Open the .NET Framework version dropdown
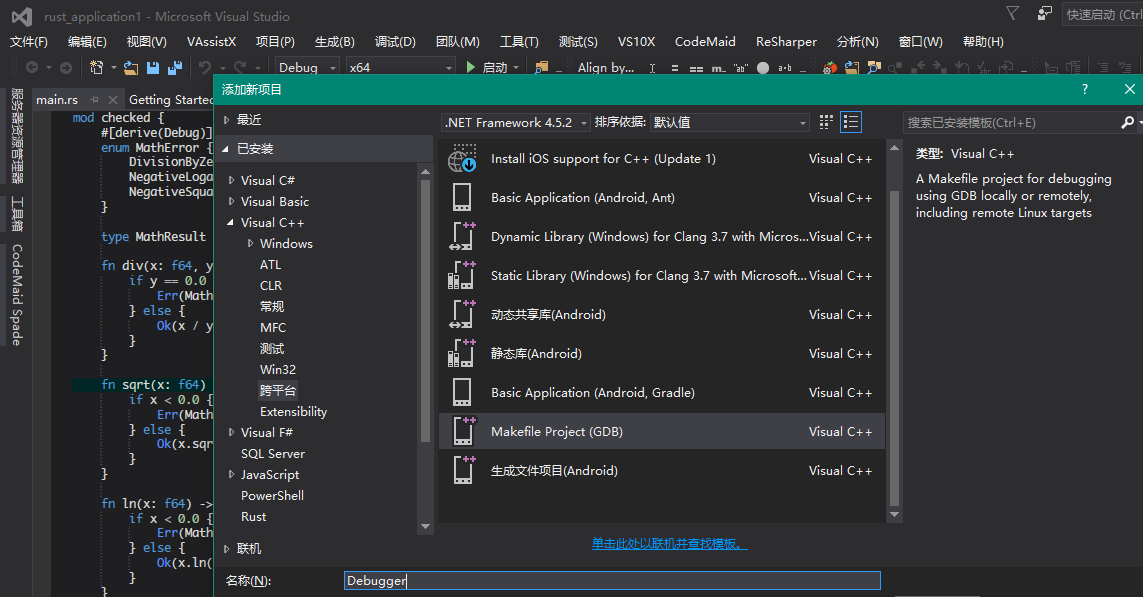This screenshot has width=1143, height=597. point(516,122)
